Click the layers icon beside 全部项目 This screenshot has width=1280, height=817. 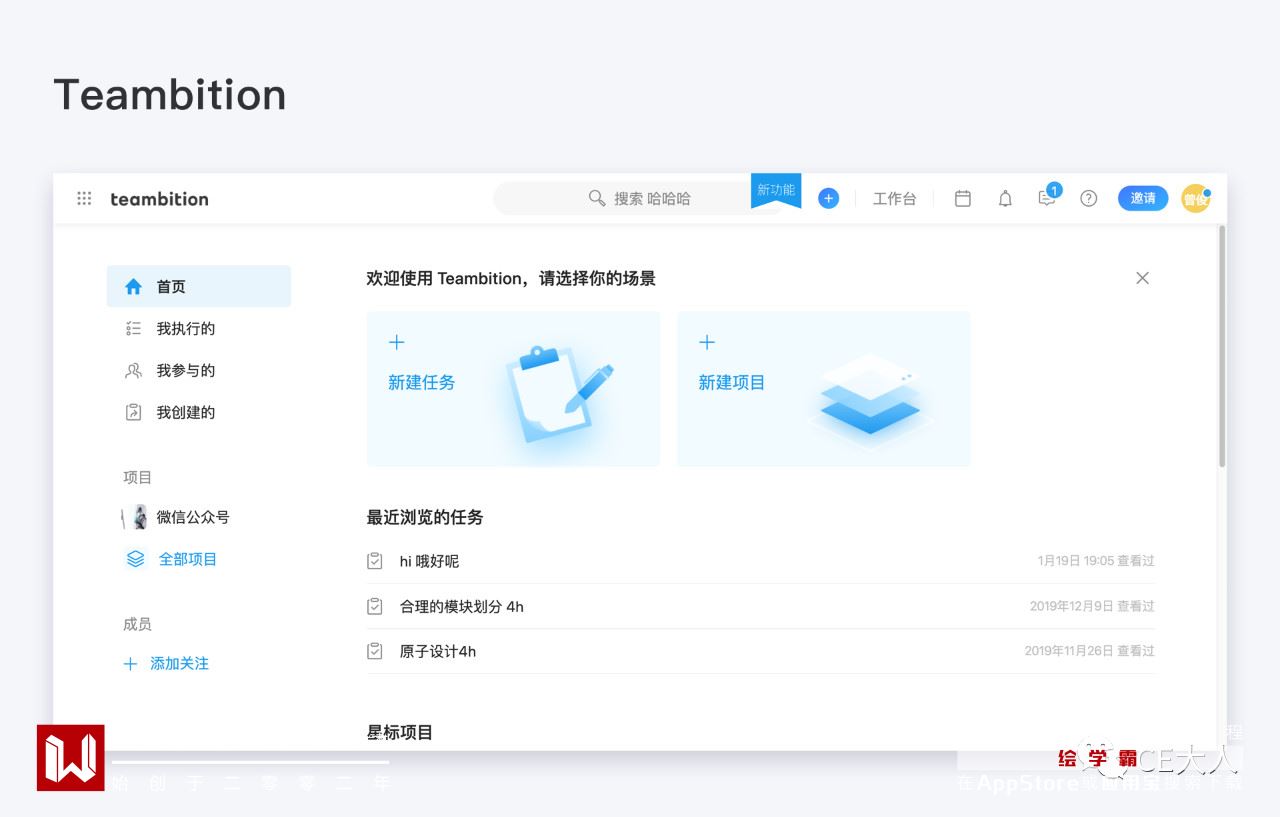point(135,559)
